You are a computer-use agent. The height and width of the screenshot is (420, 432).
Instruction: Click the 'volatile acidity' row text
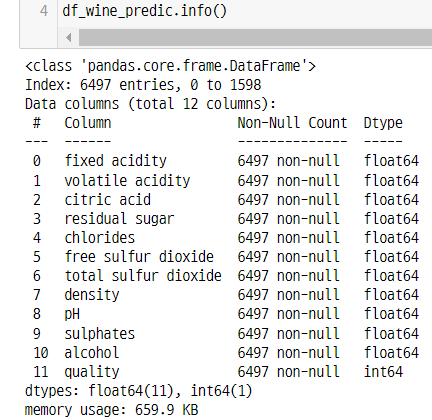[127, 181]
